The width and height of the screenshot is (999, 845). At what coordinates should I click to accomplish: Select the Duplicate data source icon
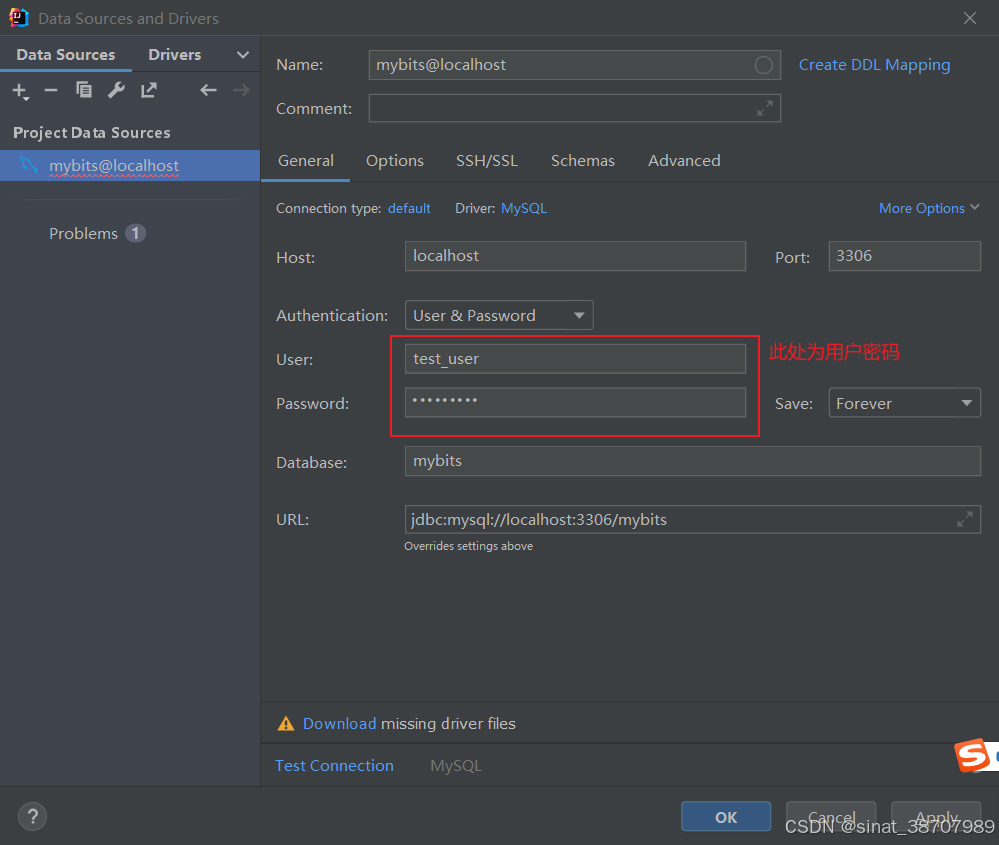click(84, 90)
